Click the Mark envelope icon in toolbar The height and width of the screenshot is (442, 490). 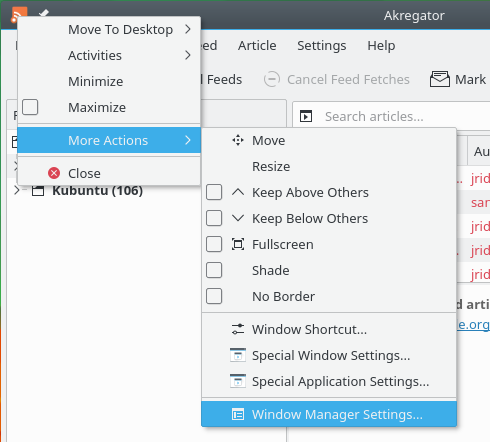coord(440,79)
